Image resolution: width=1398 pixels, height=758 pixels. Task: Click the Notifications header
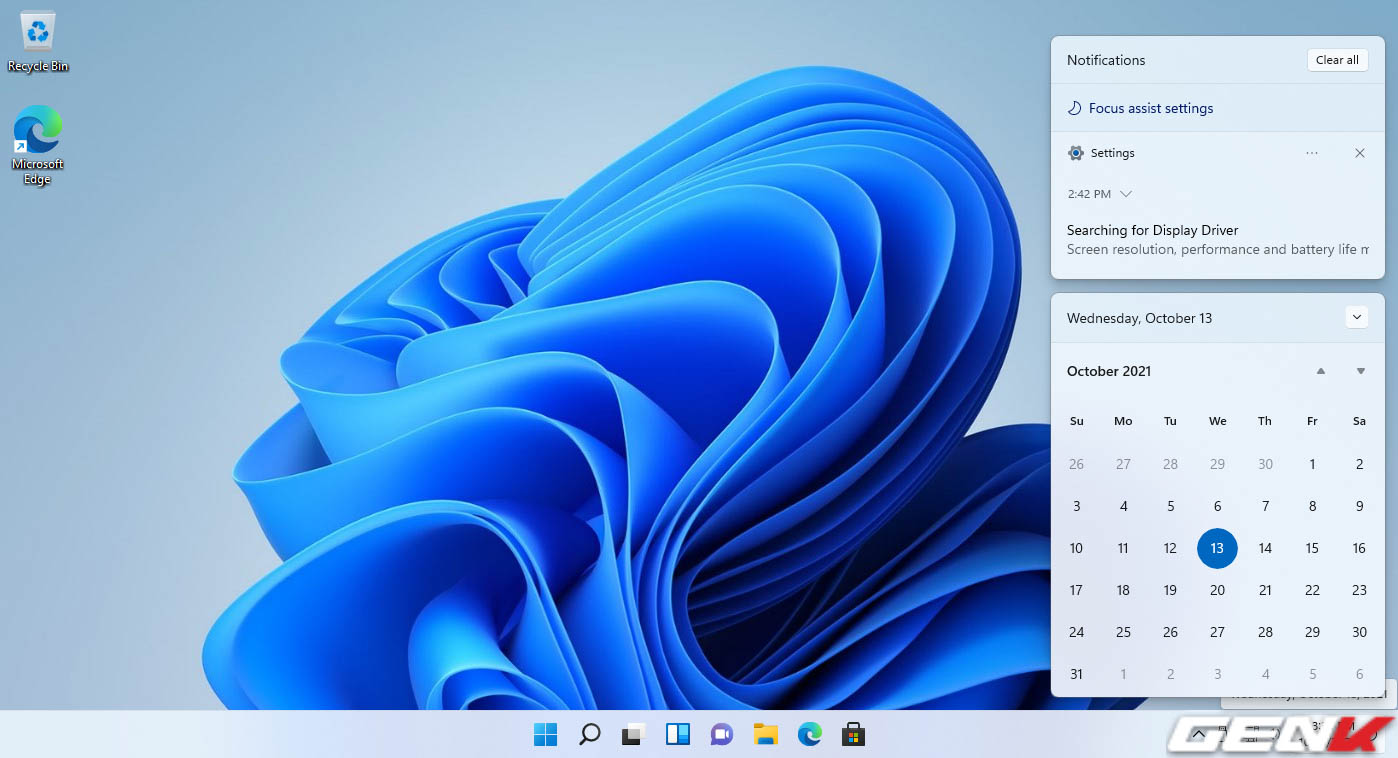(1105, 60)
